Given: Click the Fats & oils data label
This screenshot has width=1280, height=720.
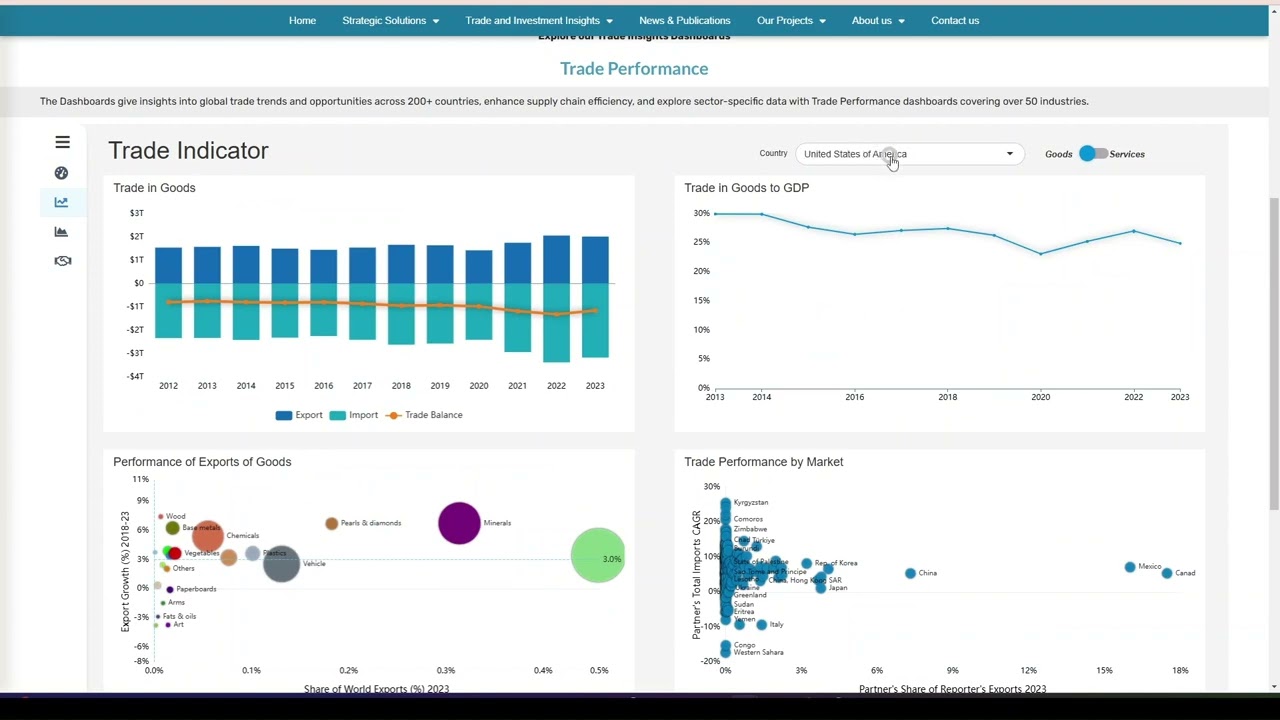Looking at the screenshot, I should [179, 616].
